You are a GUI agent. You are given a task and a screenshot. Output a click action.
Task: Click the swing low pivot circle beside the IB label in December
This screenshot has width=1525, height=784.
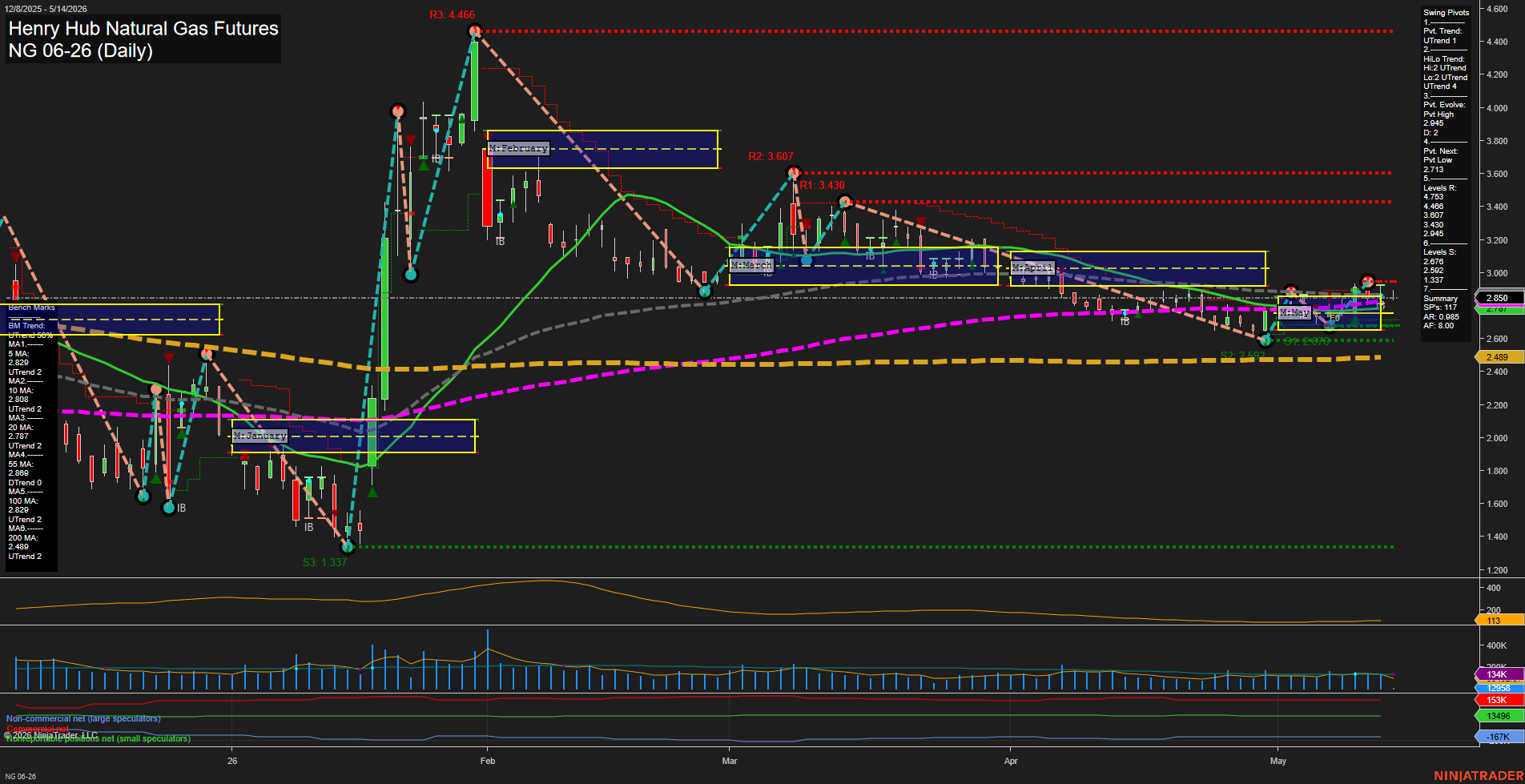[169, 508]
